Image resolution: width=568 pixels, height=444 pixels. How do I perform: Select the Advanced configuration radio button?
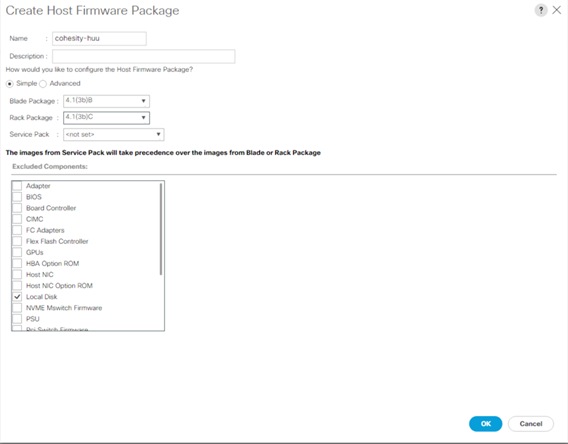43,84
